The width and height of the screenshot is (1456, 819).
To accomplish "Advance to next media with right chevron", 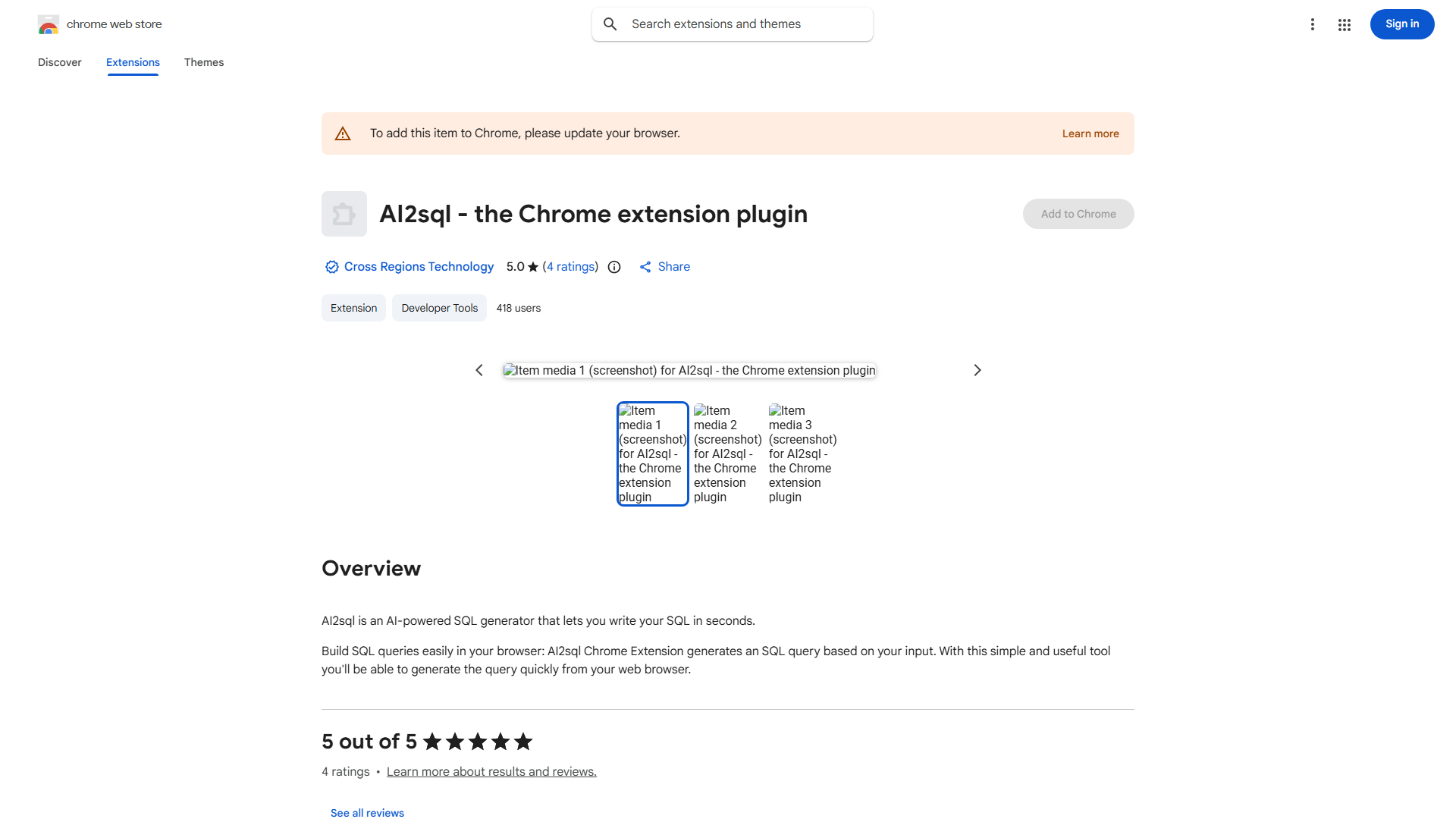I will click(x=977, y=370).
